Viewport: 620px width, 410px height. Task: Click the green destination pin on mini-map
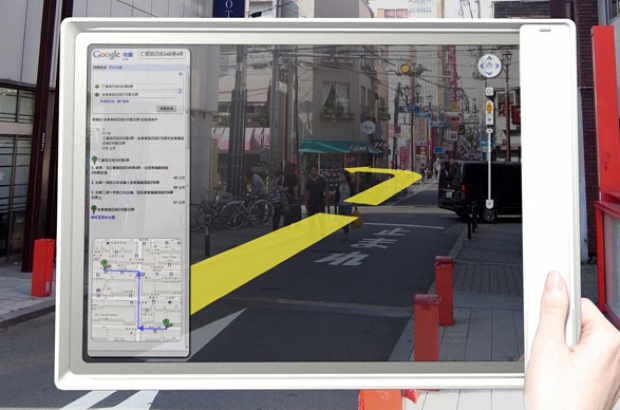[166, 323]
